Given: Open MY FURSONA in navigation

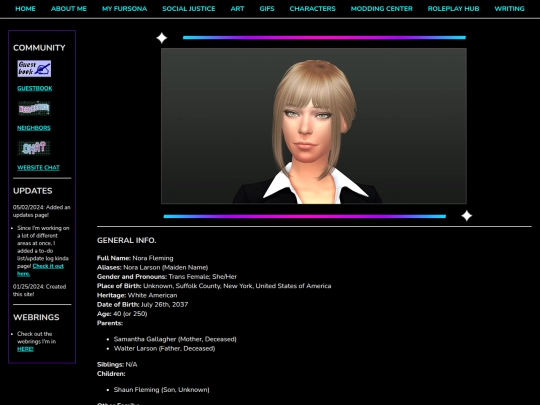Looking at the screenshot, I should 124,9.
